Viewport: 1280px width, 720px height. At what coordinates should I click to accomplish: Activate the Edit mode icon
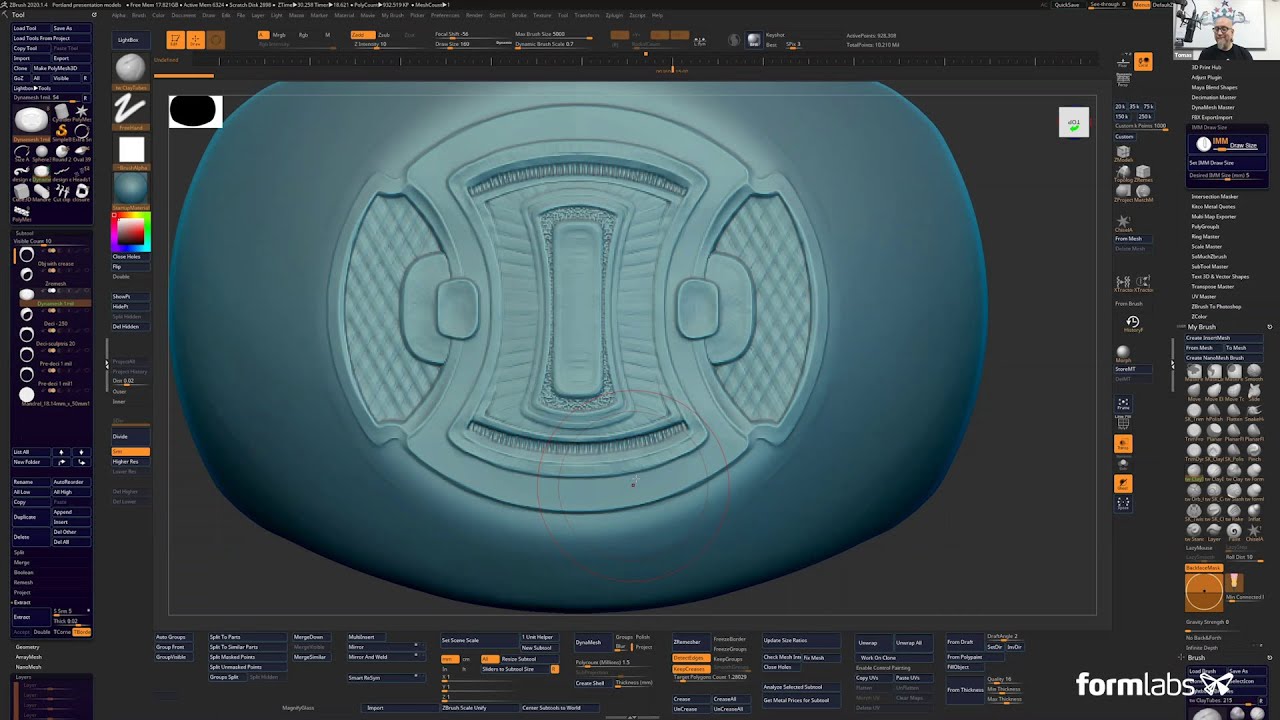point(175,40)
